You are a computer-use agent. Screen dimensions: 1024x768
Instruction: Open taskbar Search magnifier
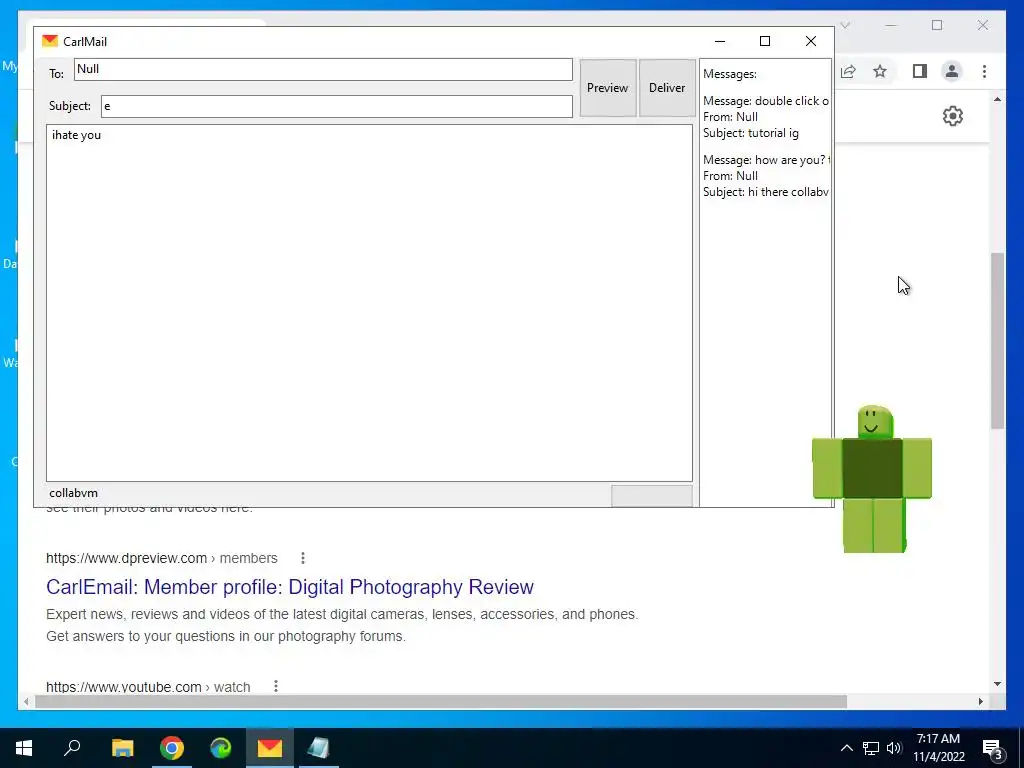[72, 748]
